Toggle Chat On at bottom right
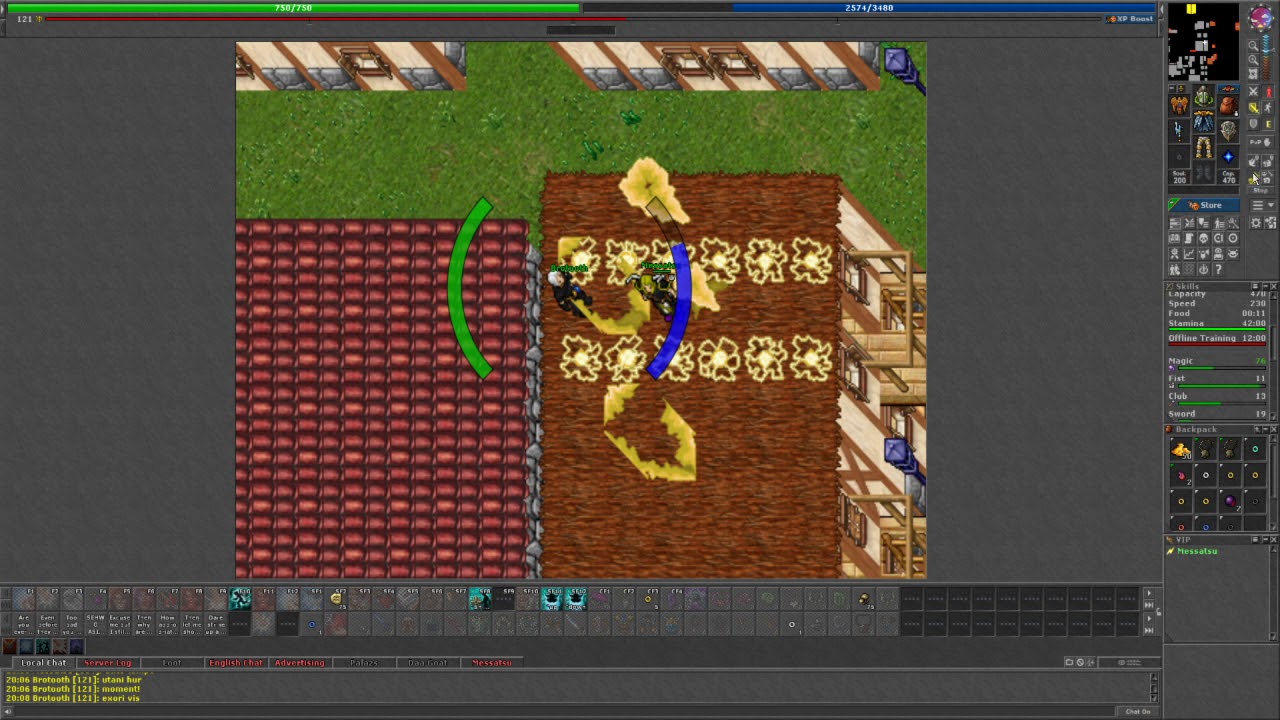This screenshot has width=1280, height=720. point(1138,712)
